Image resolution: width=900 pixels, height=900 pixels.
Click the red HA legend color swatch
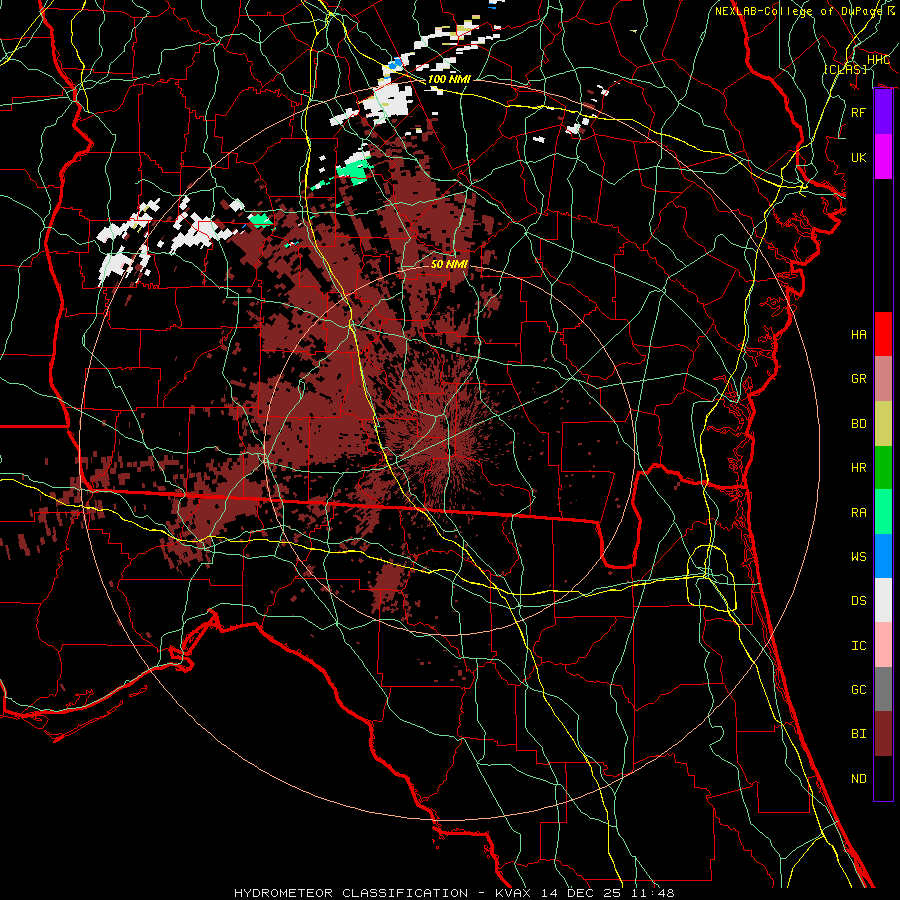883,334
